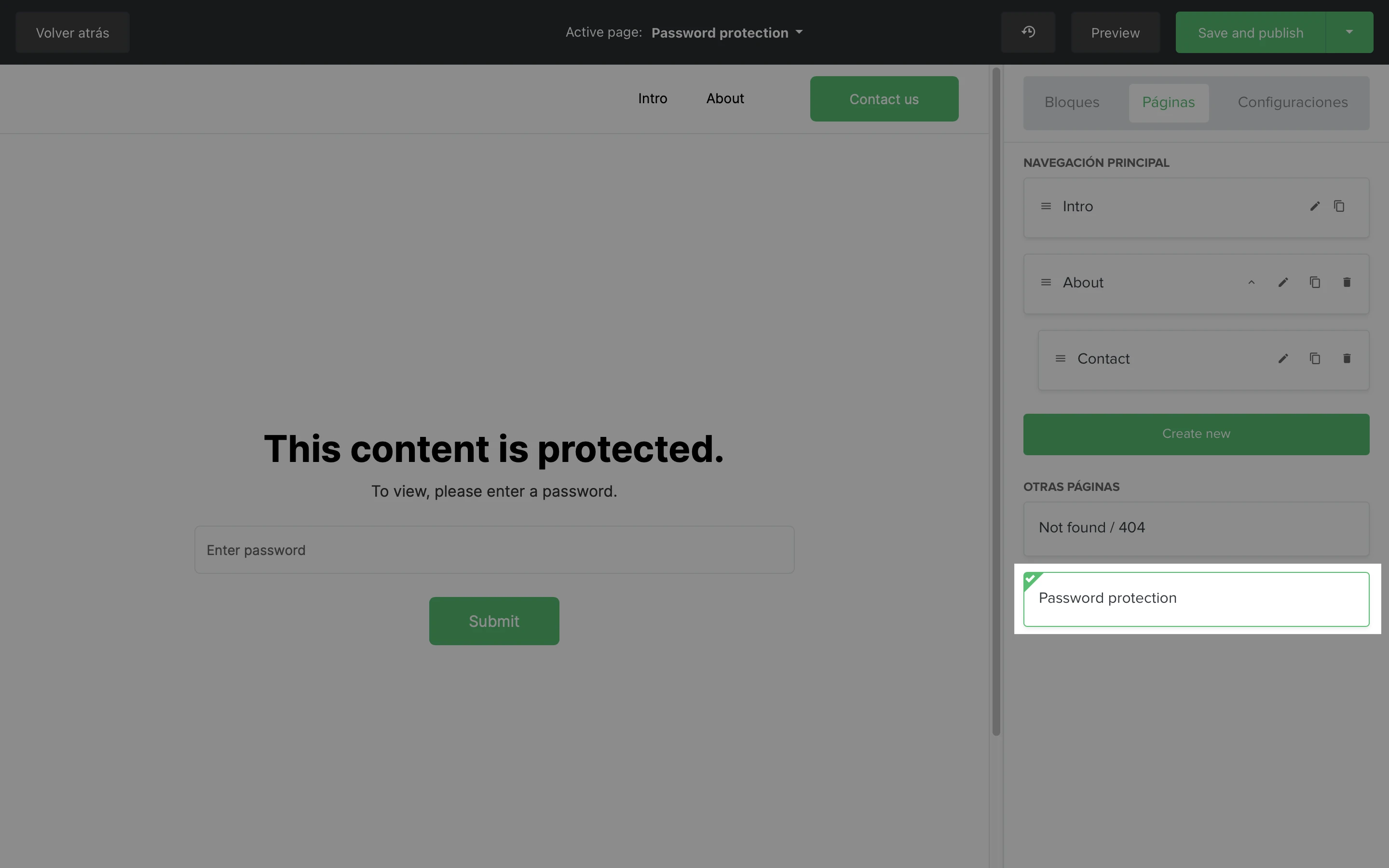Viewport: 1389px width, 868px height.
Task: Click the Volver atrás button
Action: [72, 32]
